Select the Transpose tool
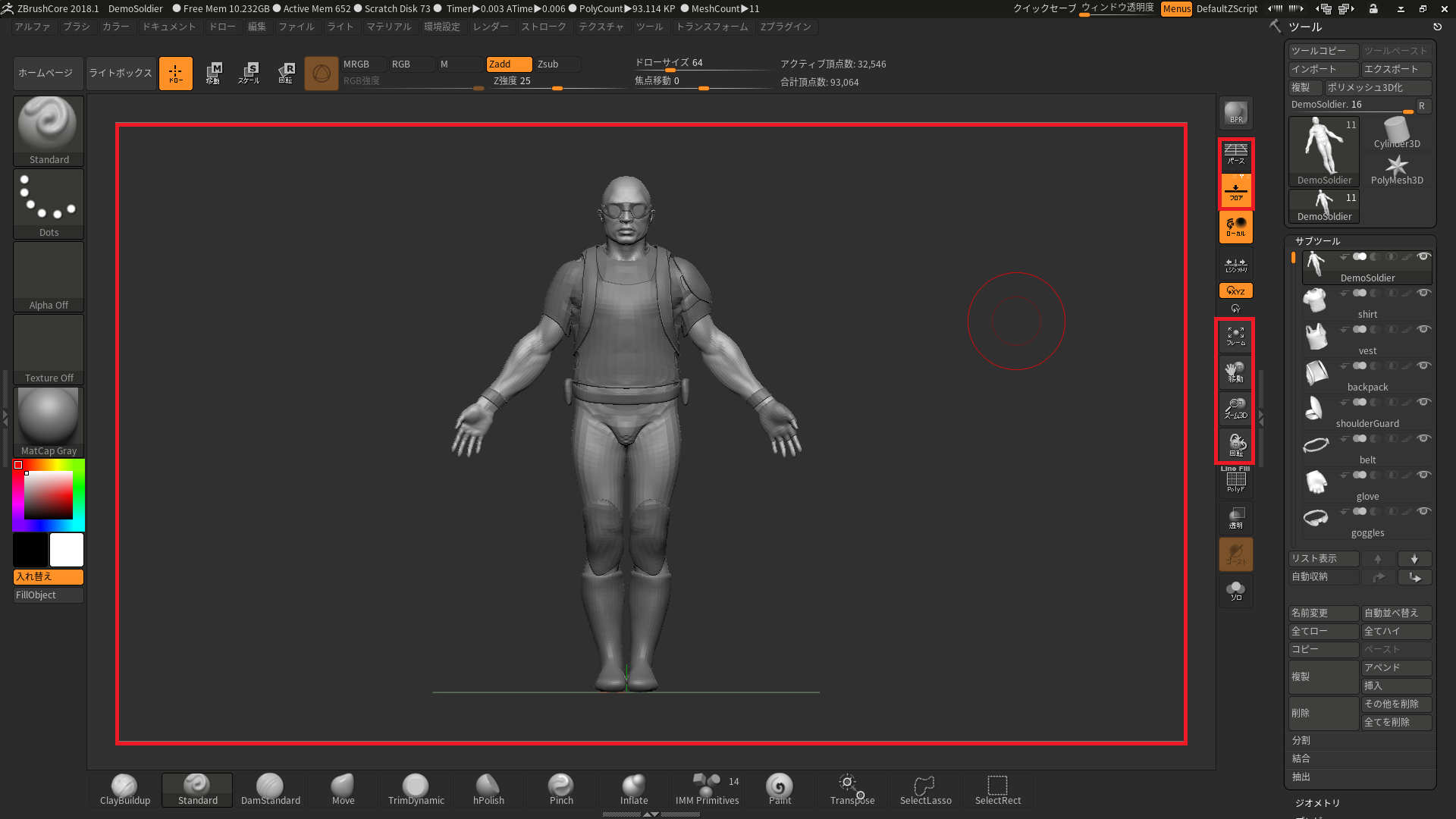1456x819 pixels. pyautogui.click(x=851, y=787)
